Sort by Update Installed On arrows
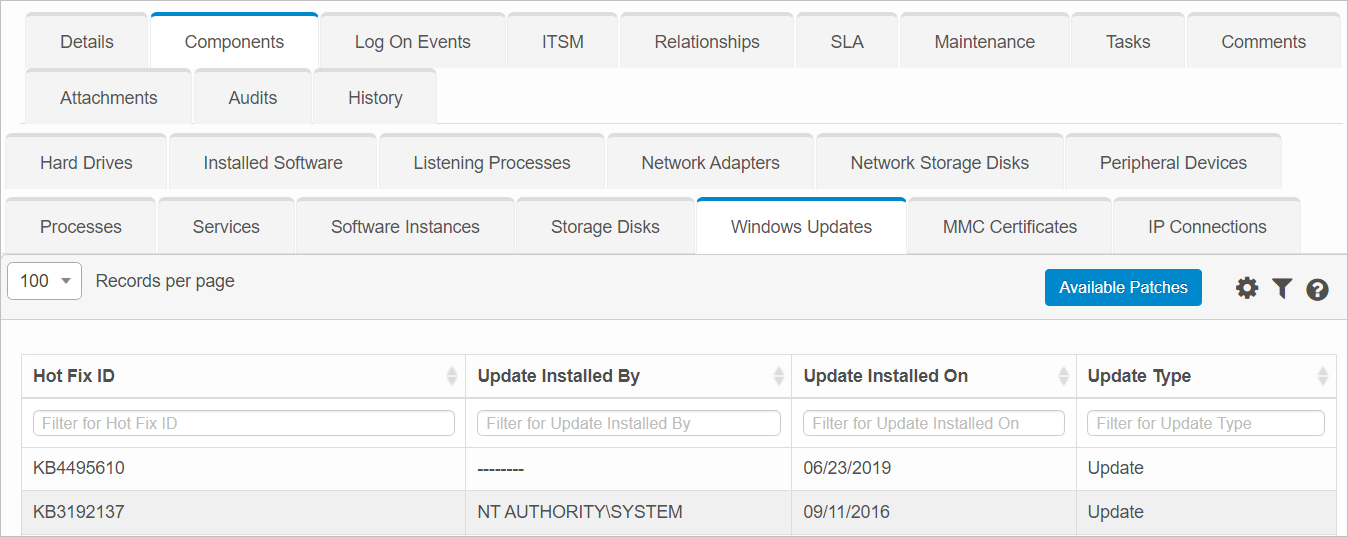This screenshot has height=537, width=1348. tap(1063, 376)
